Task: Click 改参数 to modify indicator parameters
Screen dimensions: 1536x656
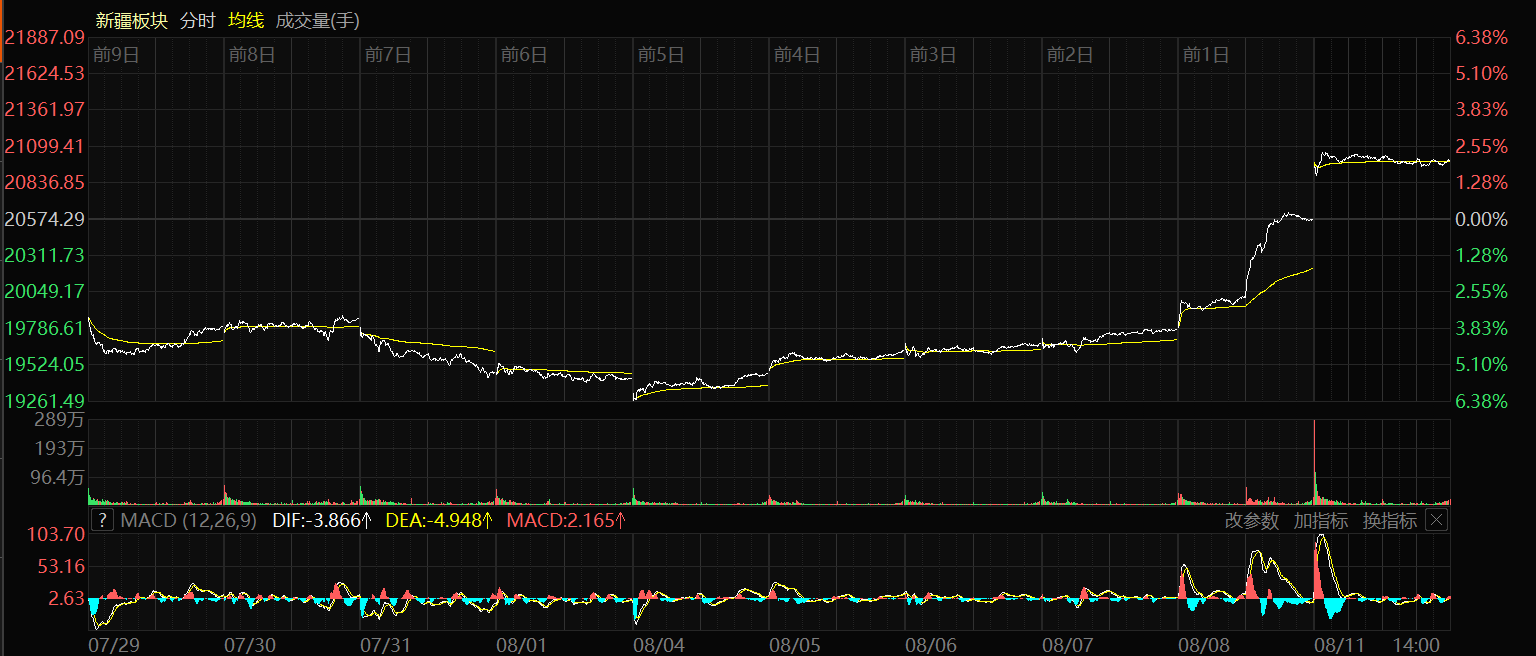Action: pyautogui.click(x=1251, y=520)
